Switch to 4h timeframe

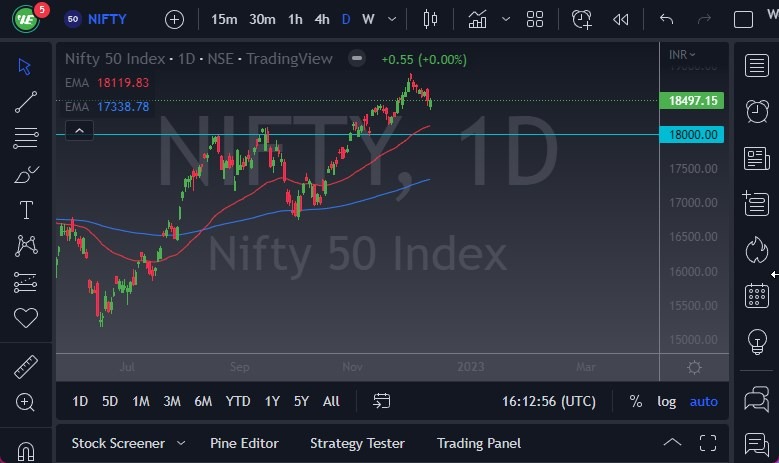[x=322, y=19]
